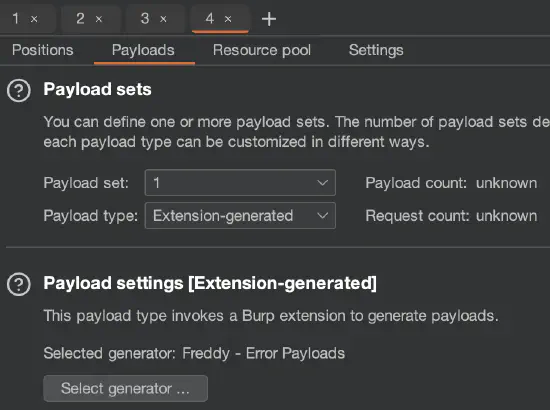Open the Positions tab

(42, 50)
